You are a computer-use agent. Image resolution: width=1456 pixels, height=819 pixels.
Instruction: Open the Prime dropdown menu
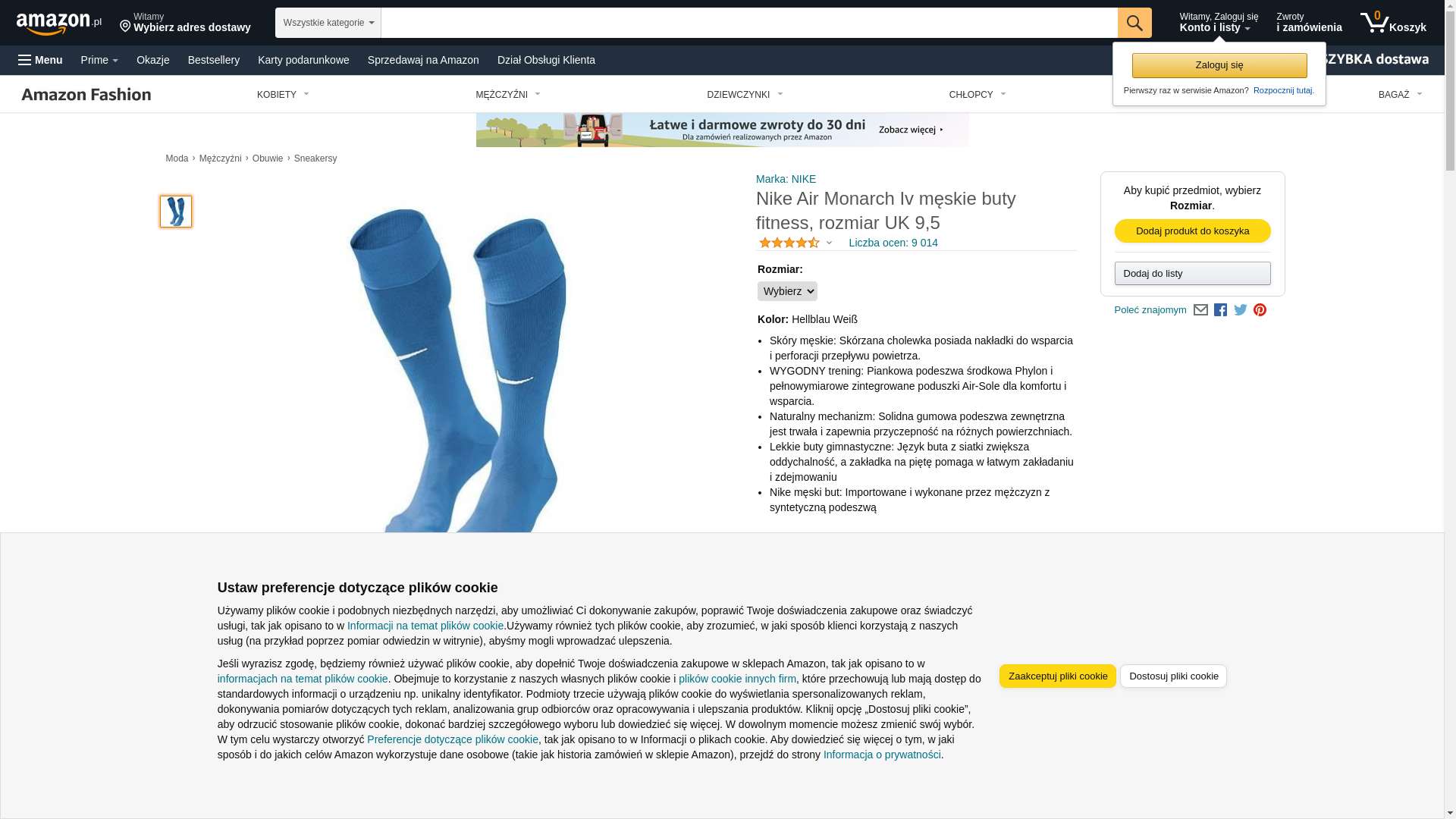pyautogui.click(x=99, y=60)
